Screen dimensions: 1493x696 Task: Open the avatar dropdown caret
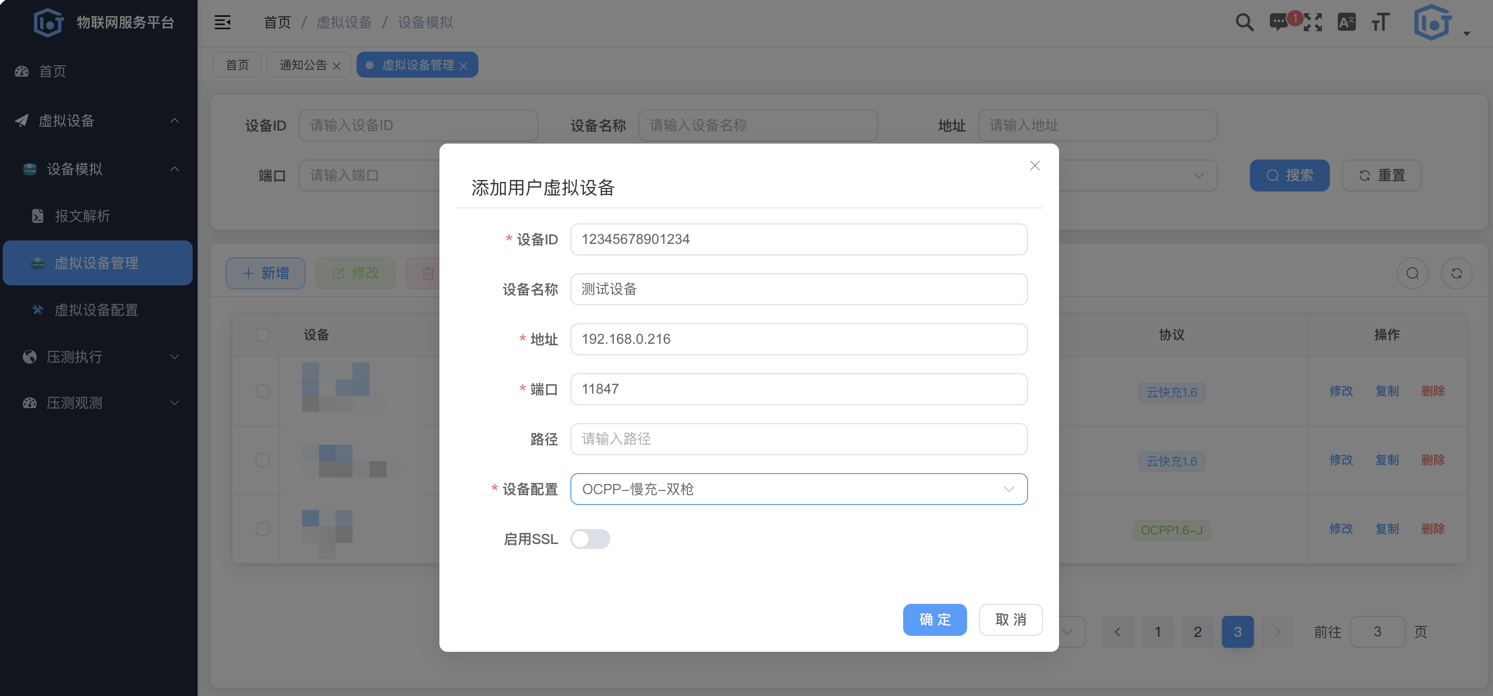click(x=1467, y=34)
